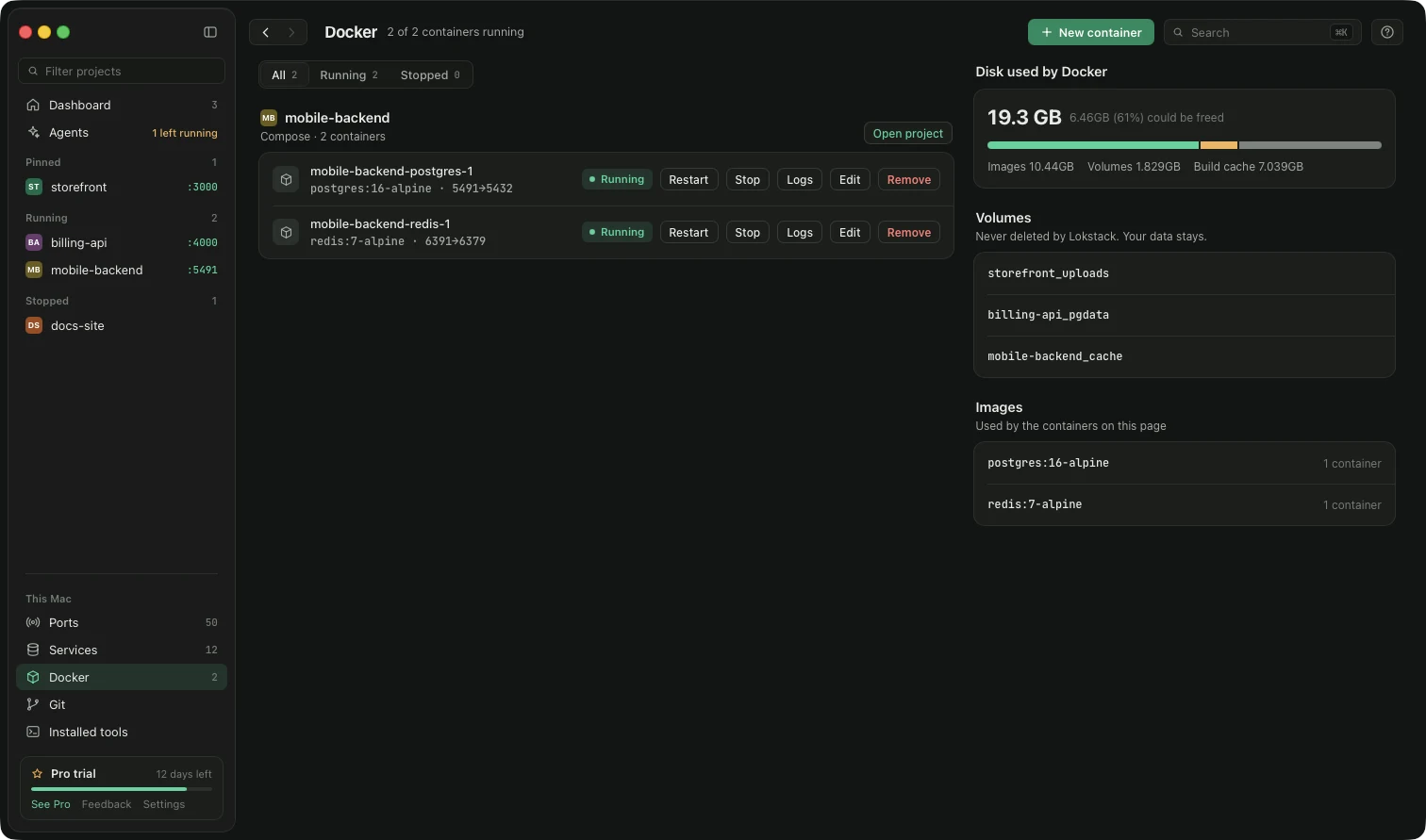1426x840 pixels.
Task: Edit the mobile-backend-redis-1 container
Action: 850,232
